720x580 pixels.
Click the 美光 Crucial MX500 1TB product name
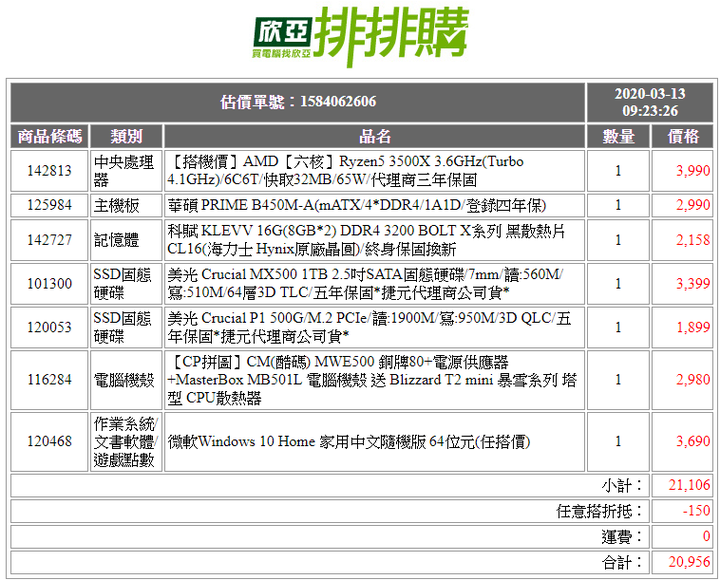366,283
